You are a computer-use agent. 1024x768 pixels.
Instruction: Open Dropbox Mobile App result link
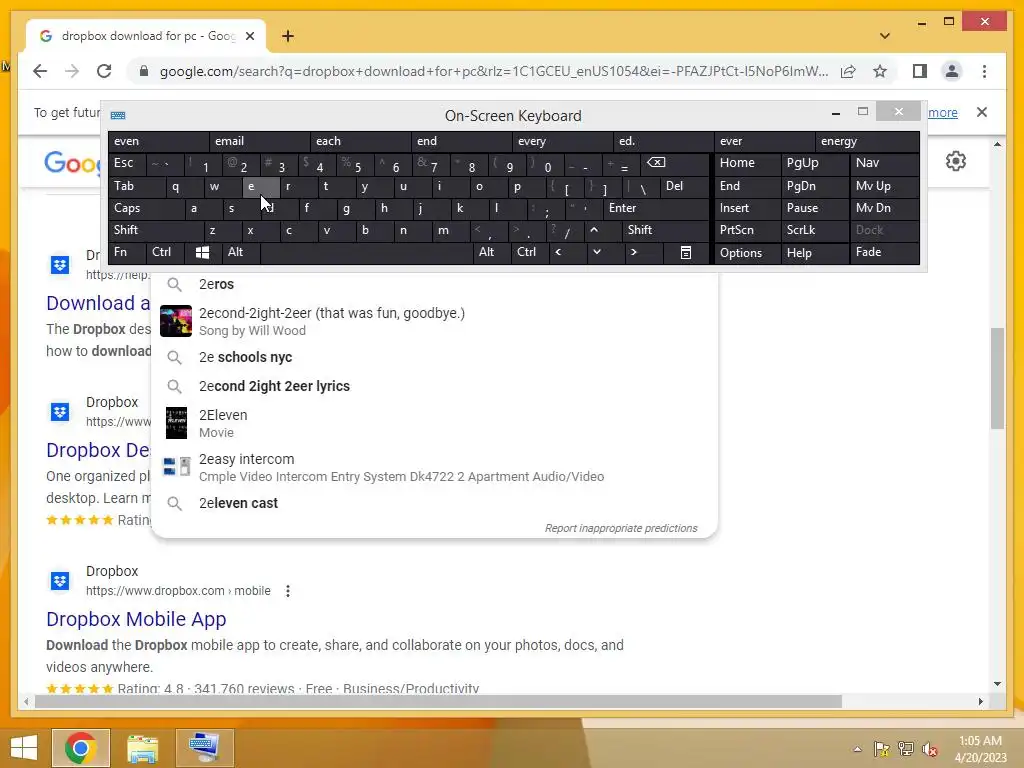[x=136, y=619]
